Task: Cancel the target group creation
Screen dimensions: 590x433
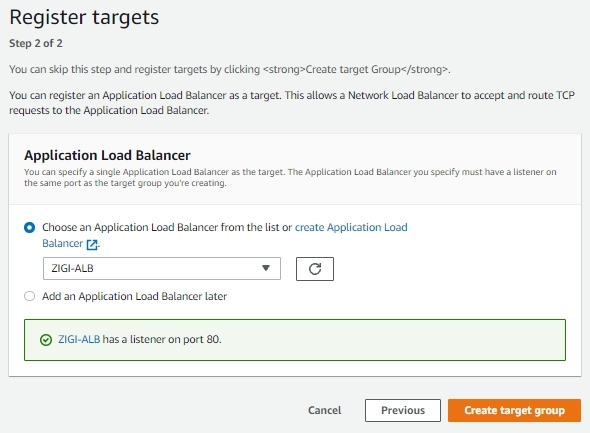Action: pyautogui.click(x=324, y=410)
